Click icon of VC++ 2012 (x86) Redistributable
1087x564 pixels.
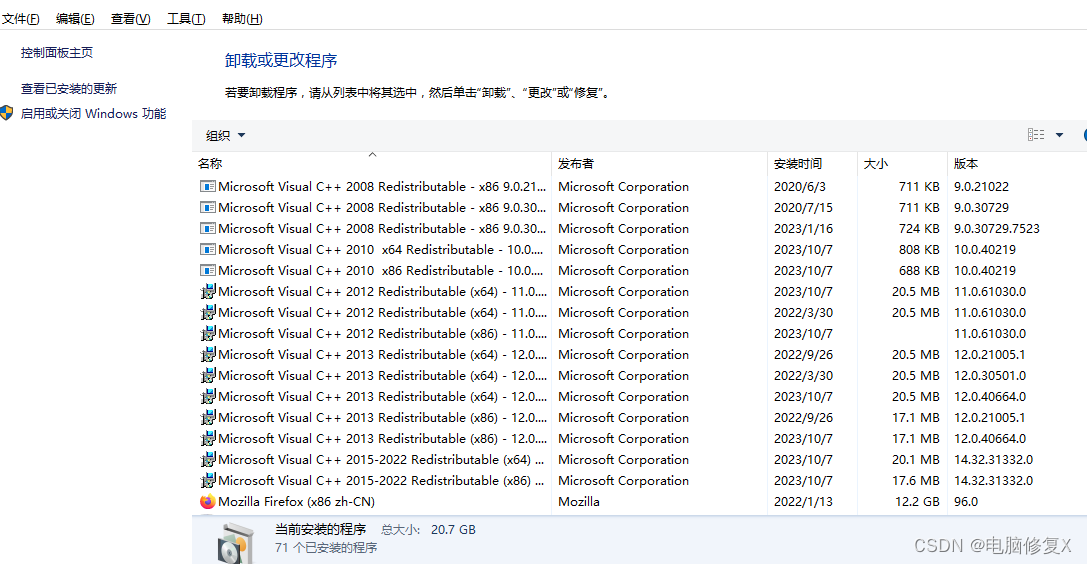tap(207, 333)
